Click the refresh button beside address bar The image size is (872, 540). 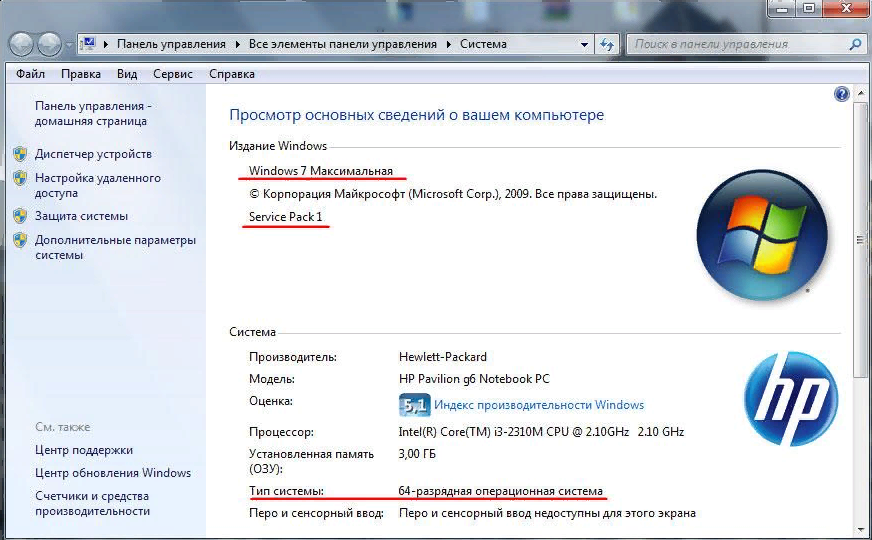click(x=607, y=45)
